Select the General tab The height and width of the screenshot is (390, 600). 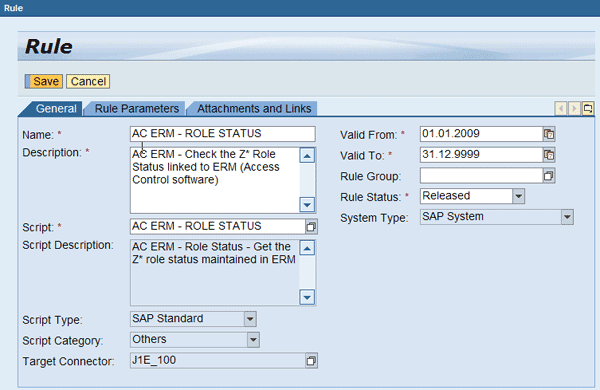point(56,109)
